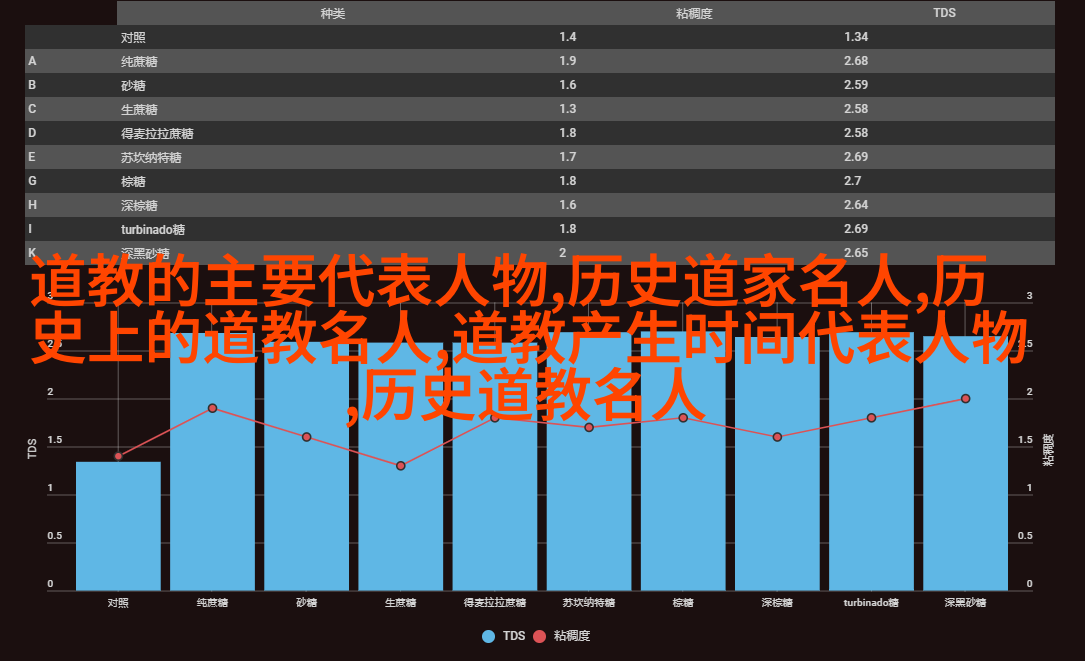The height and width of the screenshot is (661, 1085).
Task: Click the red viscosity point above 纯蔗糖
Action: [212, 408]
